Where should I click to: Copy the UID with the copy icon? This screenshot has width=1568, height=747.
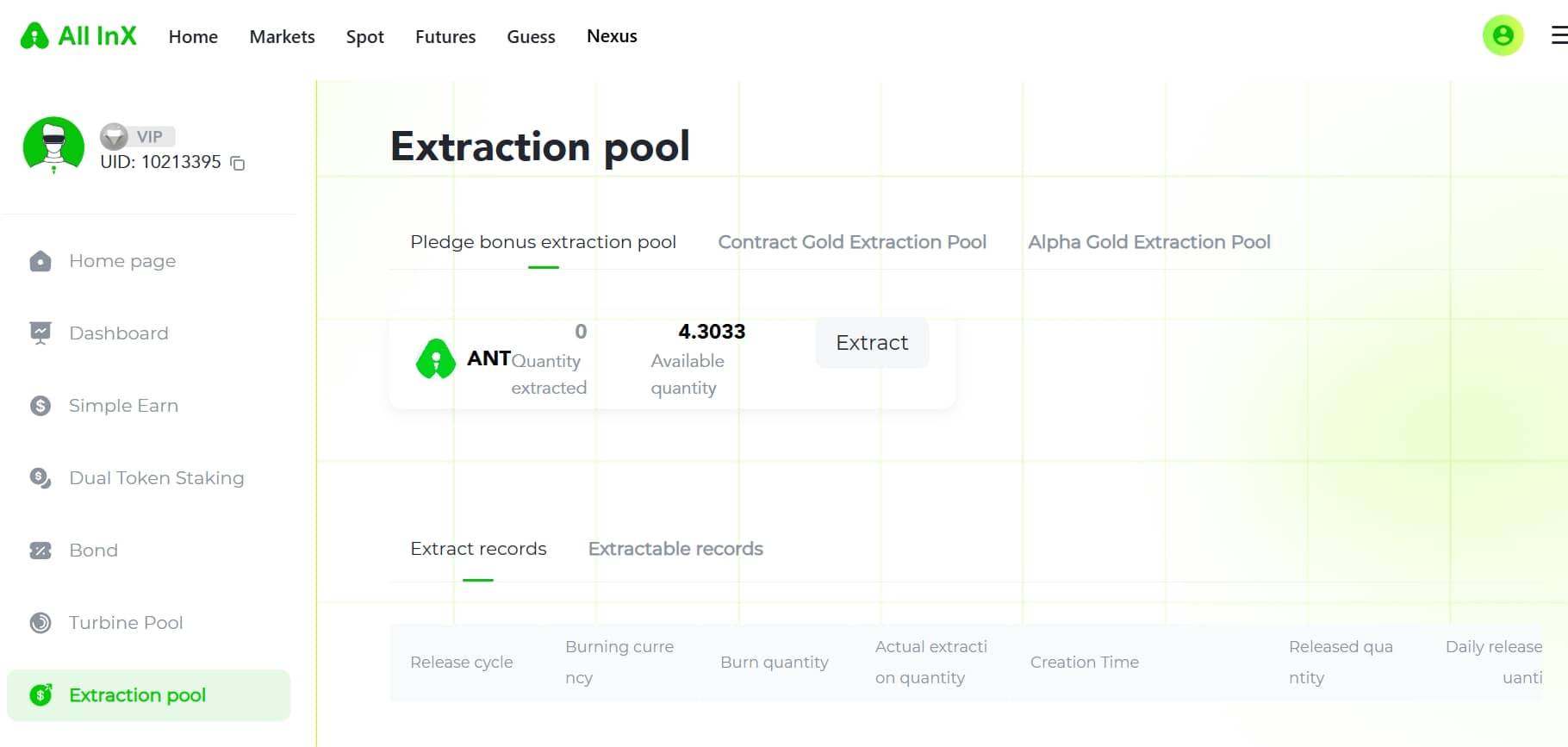pyautogui.click(x=238, y=164)
